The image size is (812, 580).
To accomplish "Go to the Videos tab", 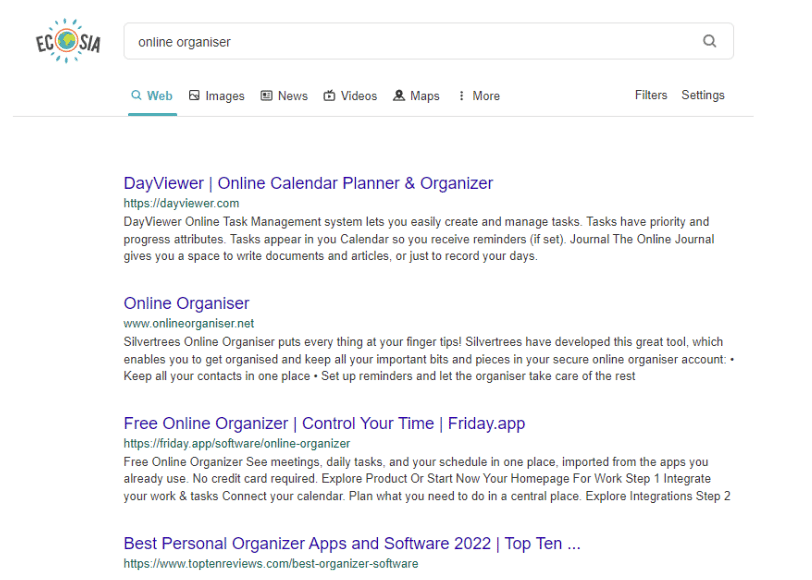I will [350, 96].
